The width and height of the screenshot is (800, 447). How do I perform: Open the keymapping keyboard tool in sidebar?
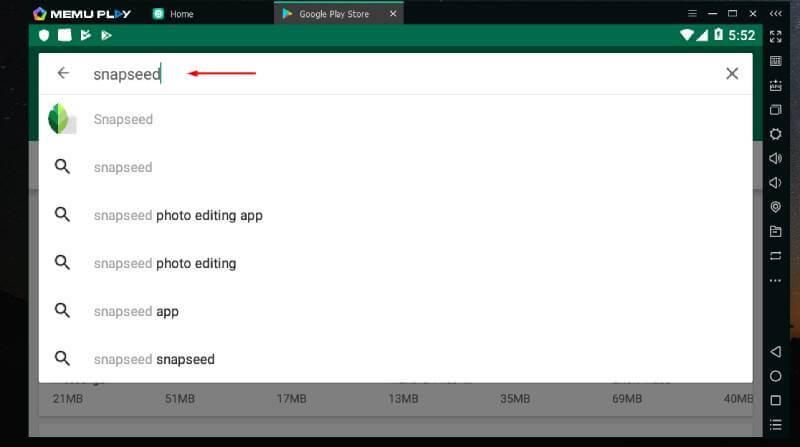[776, 61]
